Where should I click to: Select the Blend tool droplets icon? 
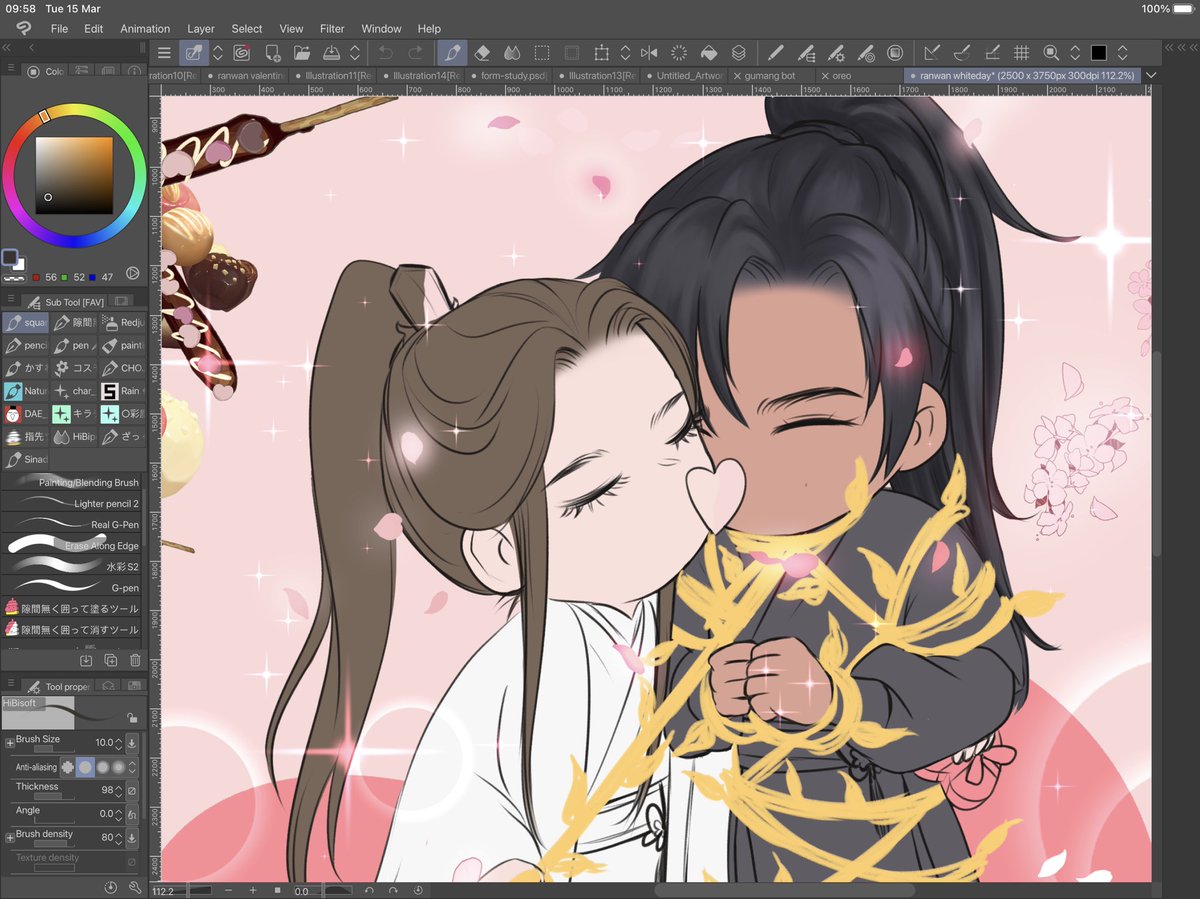click(x=512, y=52)
